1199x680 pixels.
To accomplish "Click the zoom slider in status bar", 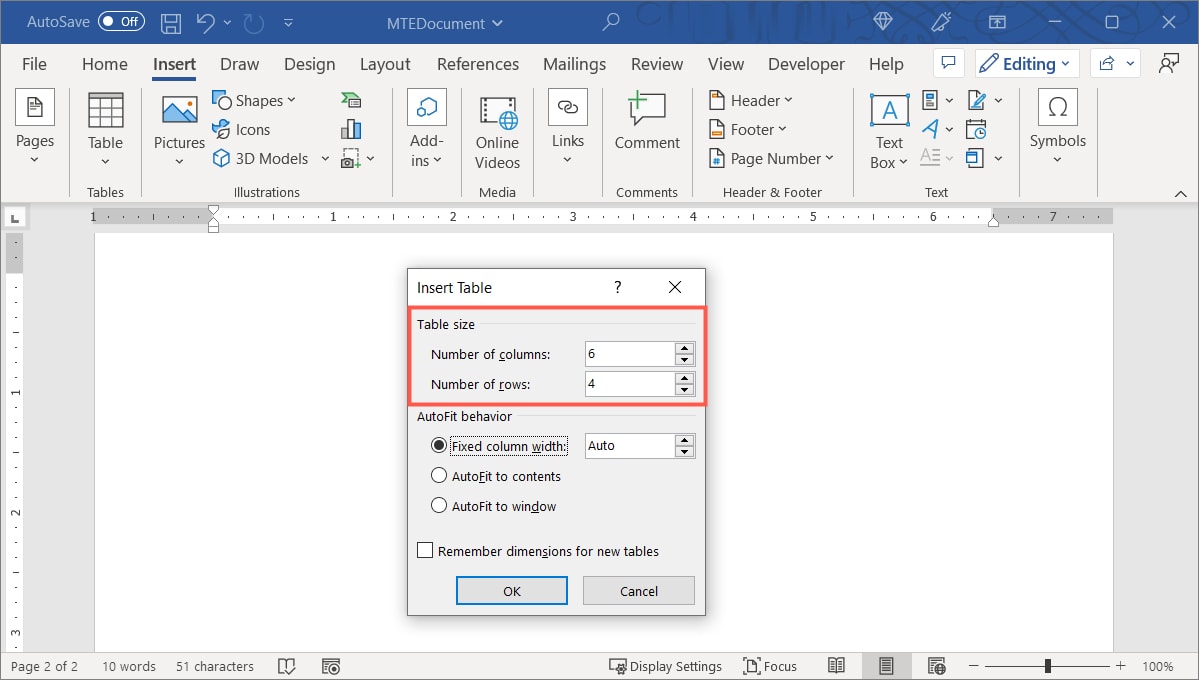I will 1048,666.
